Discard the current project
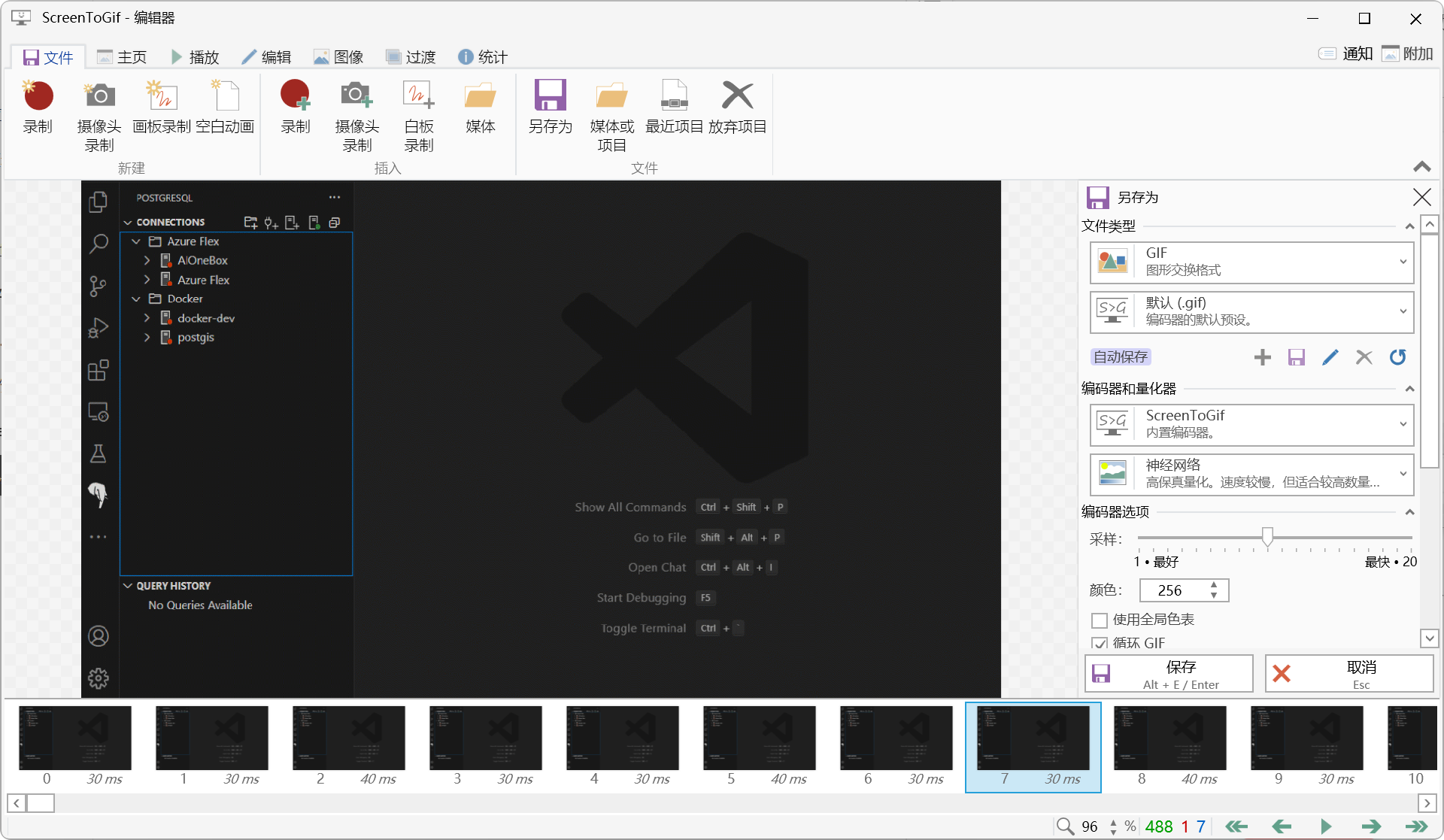The height and width of the screenshot is (840, 1444). click(x=738, y=108)
